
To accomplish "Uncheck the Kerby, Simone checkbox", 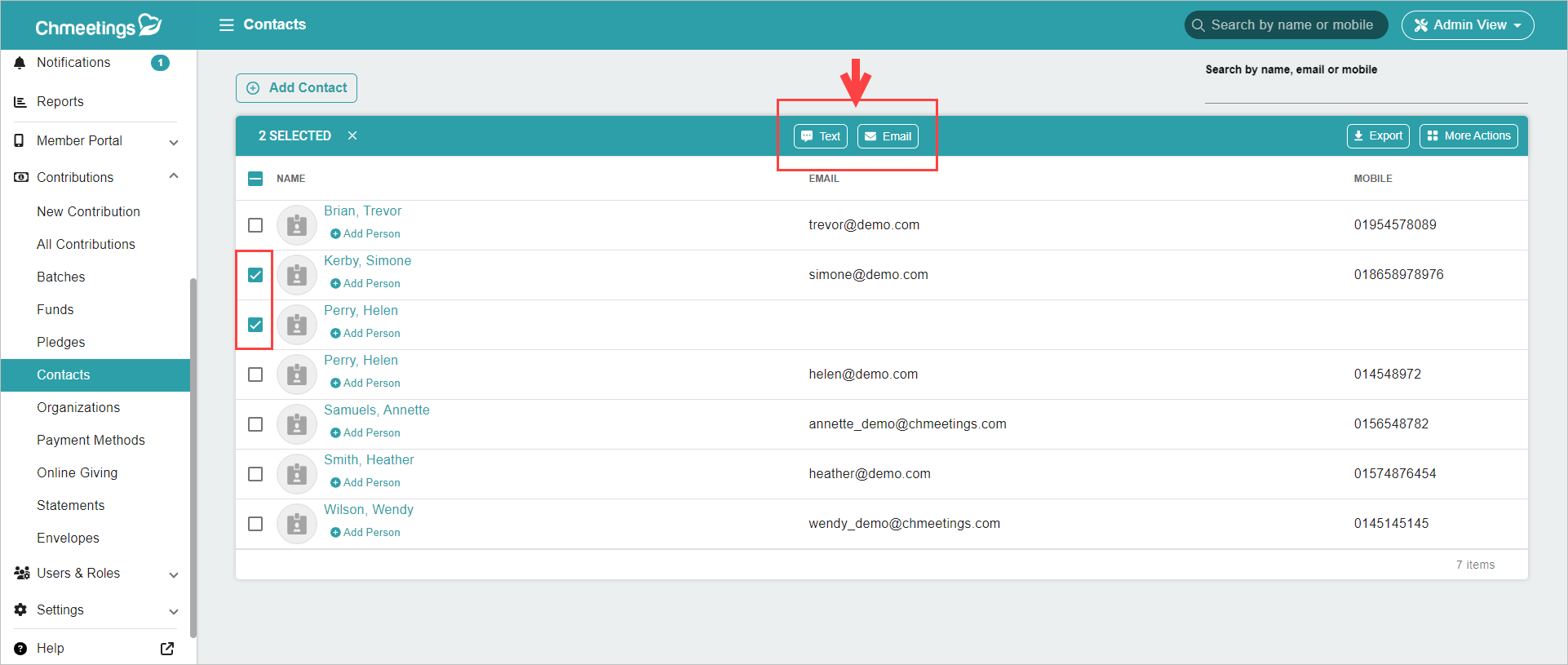I will tap(255, 275).
